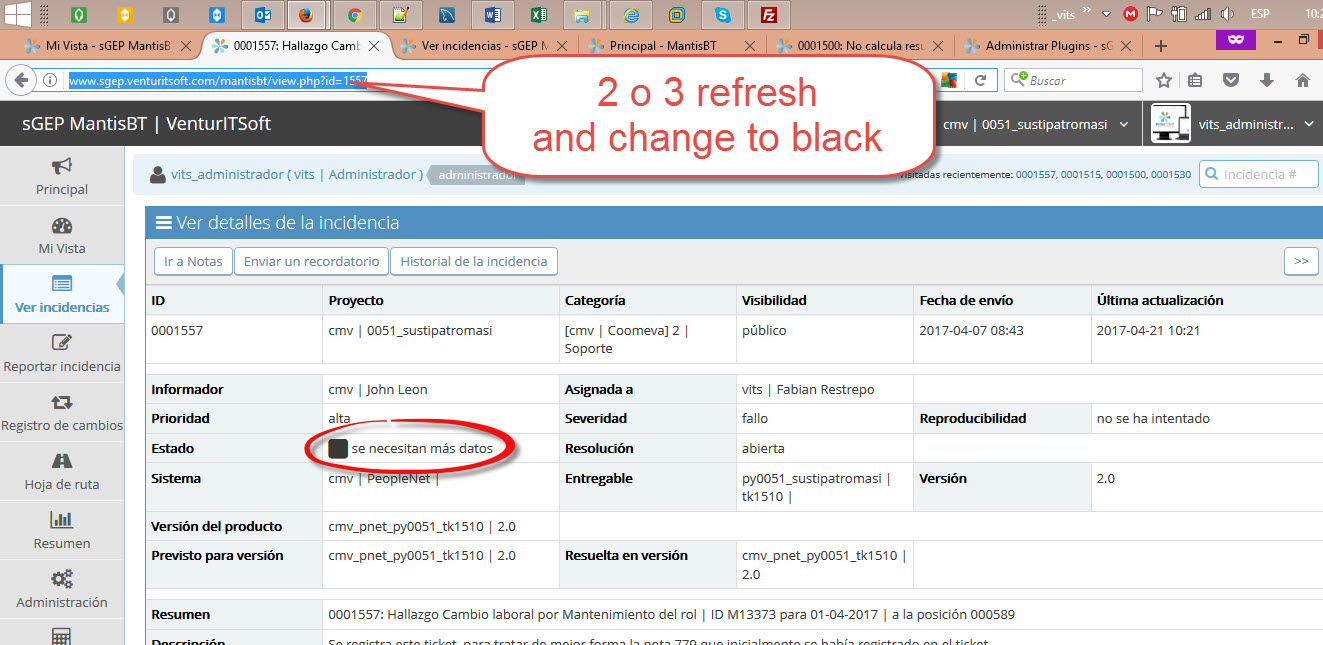Click the black Estado color swatch
Viewport: 1323px width, 645px height.
[x=338, y=449]
